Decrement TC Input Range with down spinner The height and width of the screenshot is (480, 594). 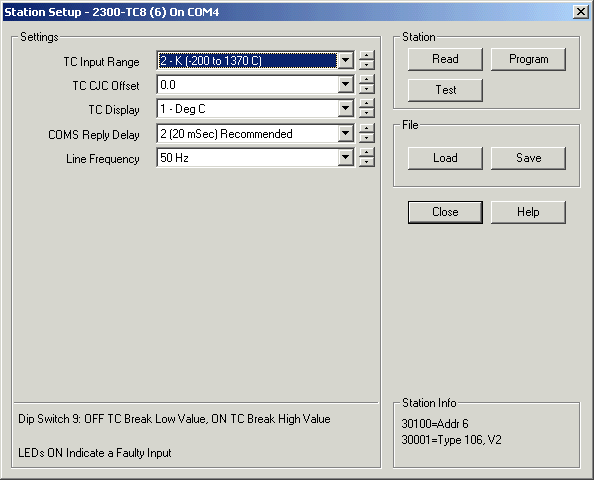tap(366, 65)
